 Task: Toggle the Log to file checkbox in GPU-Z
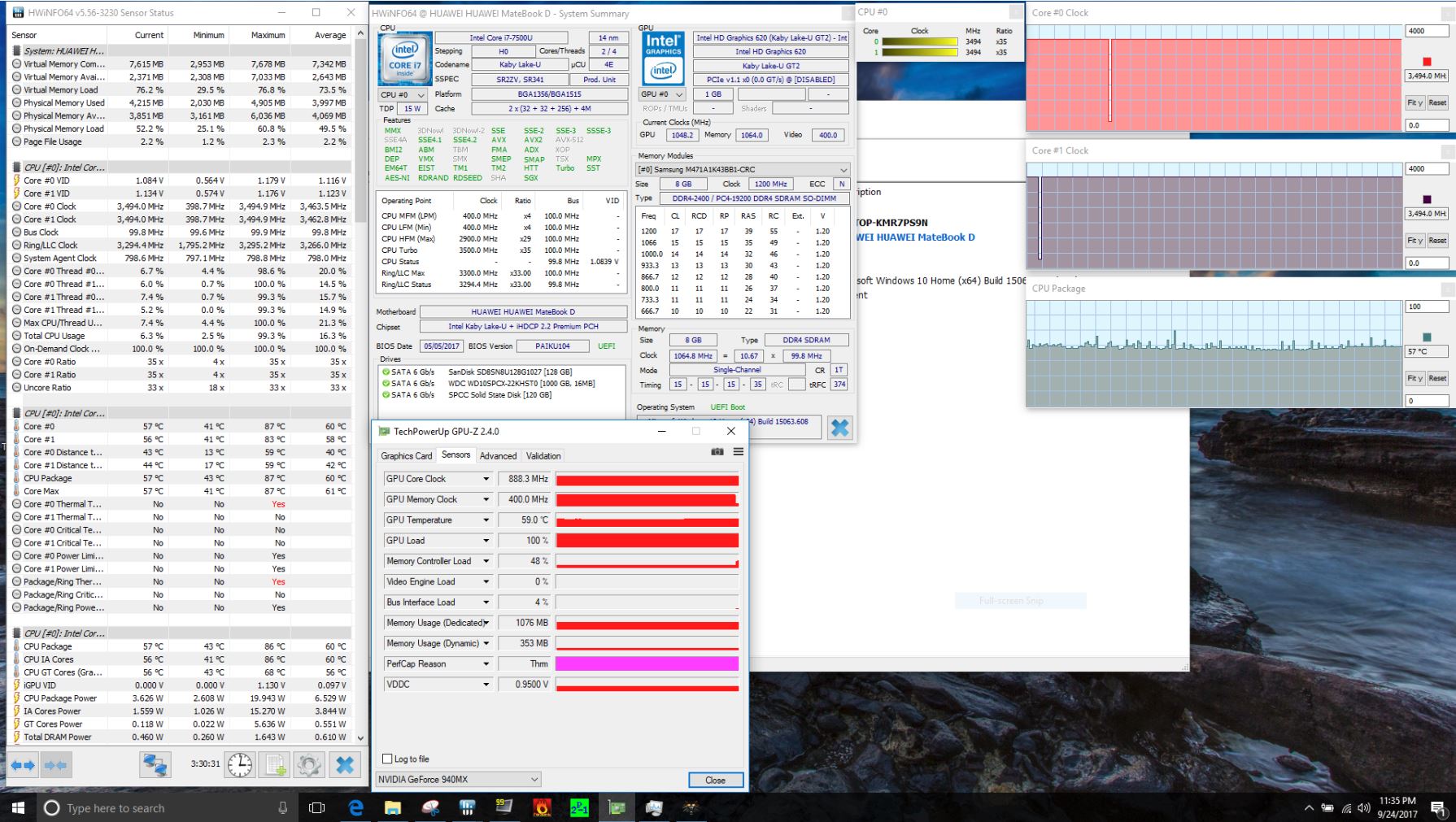click(x=387, y=759)
